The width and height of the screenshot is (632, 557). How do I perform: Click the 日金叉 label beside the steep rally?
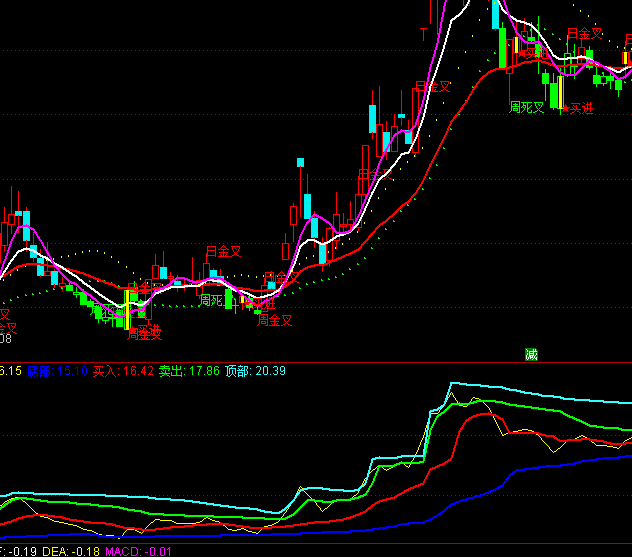pos(433,87)
